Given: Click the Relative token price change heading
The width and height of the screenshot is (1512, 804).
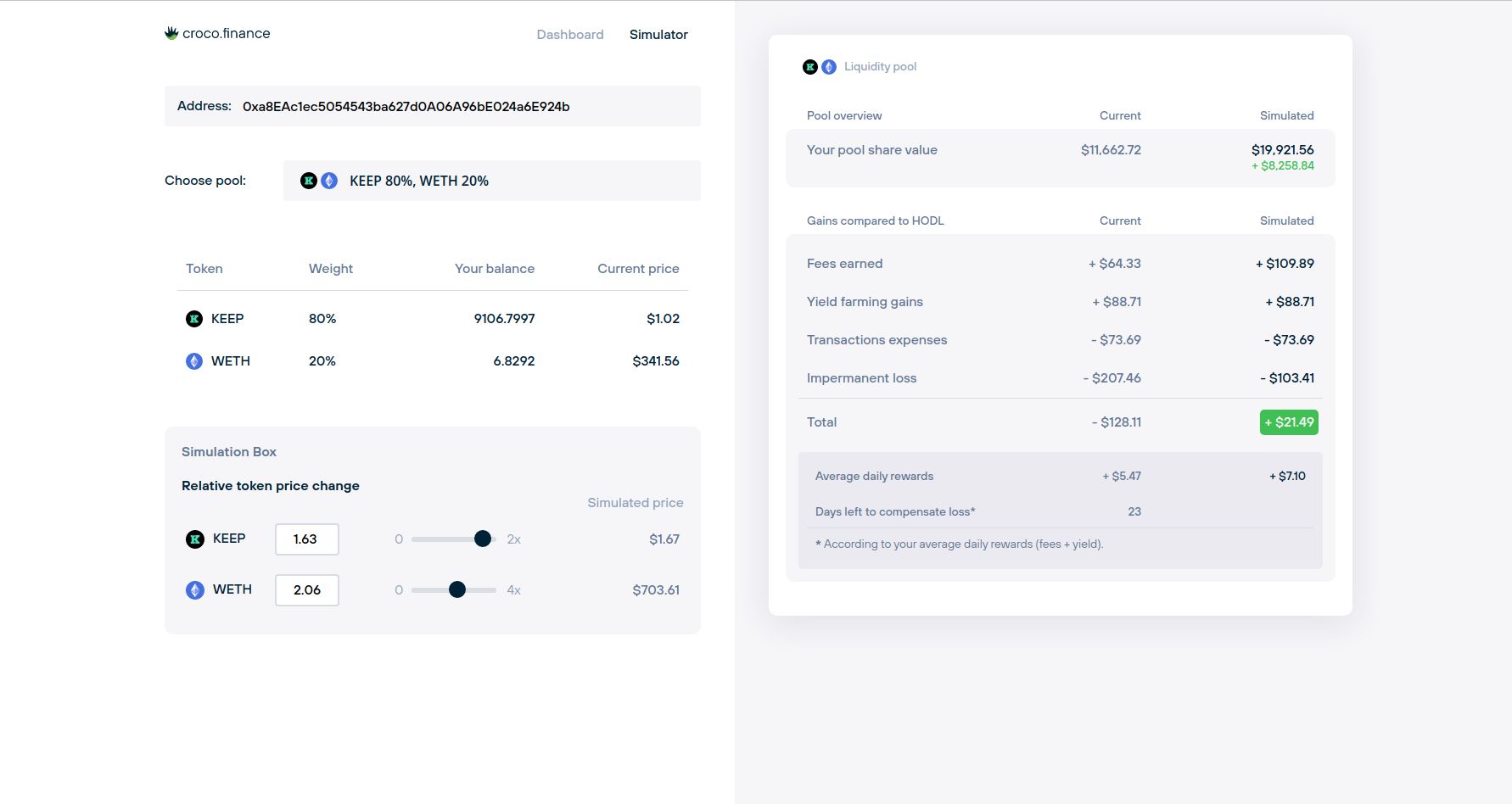Looking at the screenshot, I should point(271,486).
